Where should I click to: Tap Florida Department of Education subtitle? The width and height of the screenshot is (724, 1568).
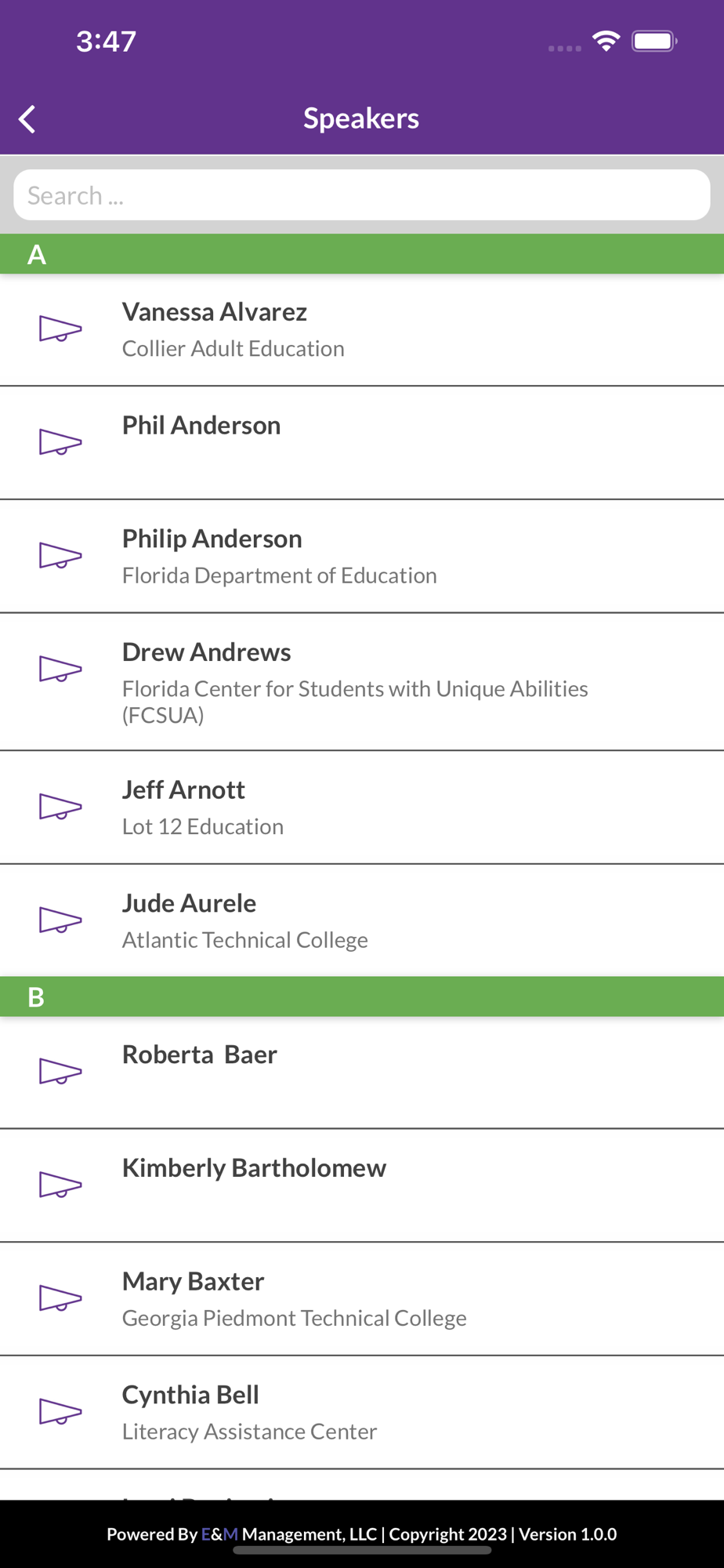[280, 575]
